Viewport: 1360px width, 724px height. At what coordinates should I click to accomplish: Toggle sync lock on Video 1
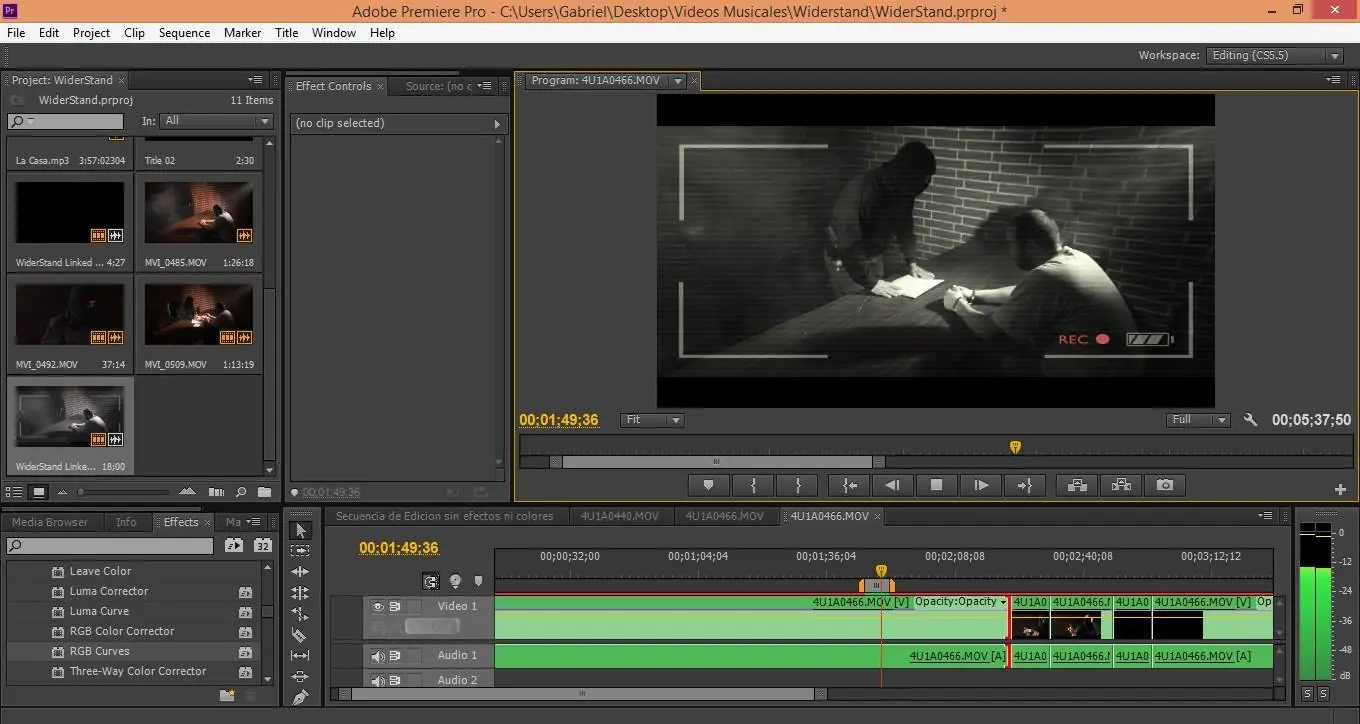(x=395, y=606)
